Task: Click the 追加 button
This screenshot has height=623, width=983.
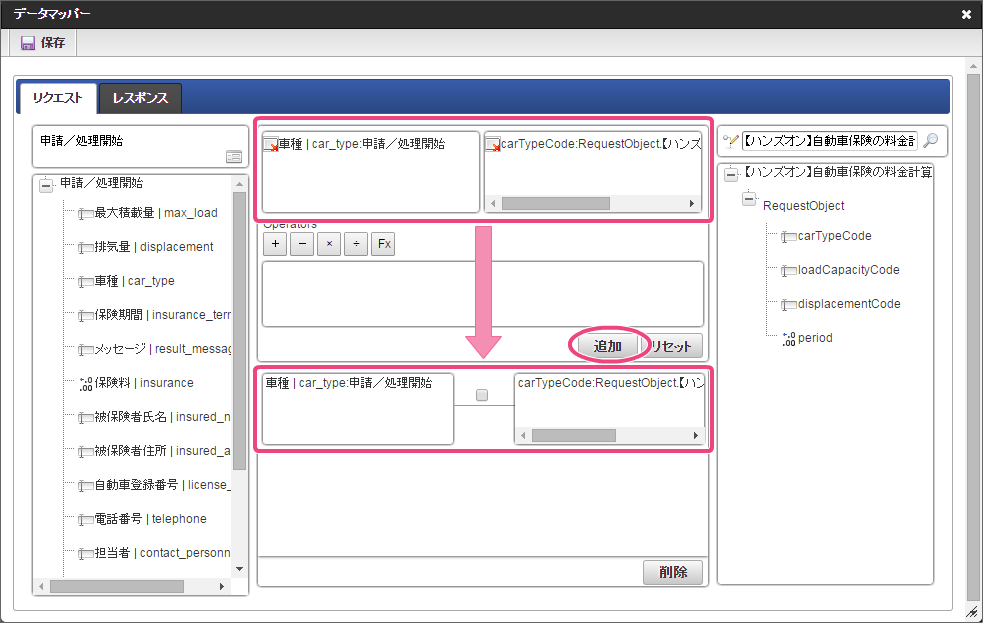Action: pyautogui.click(x=607, y=346)
